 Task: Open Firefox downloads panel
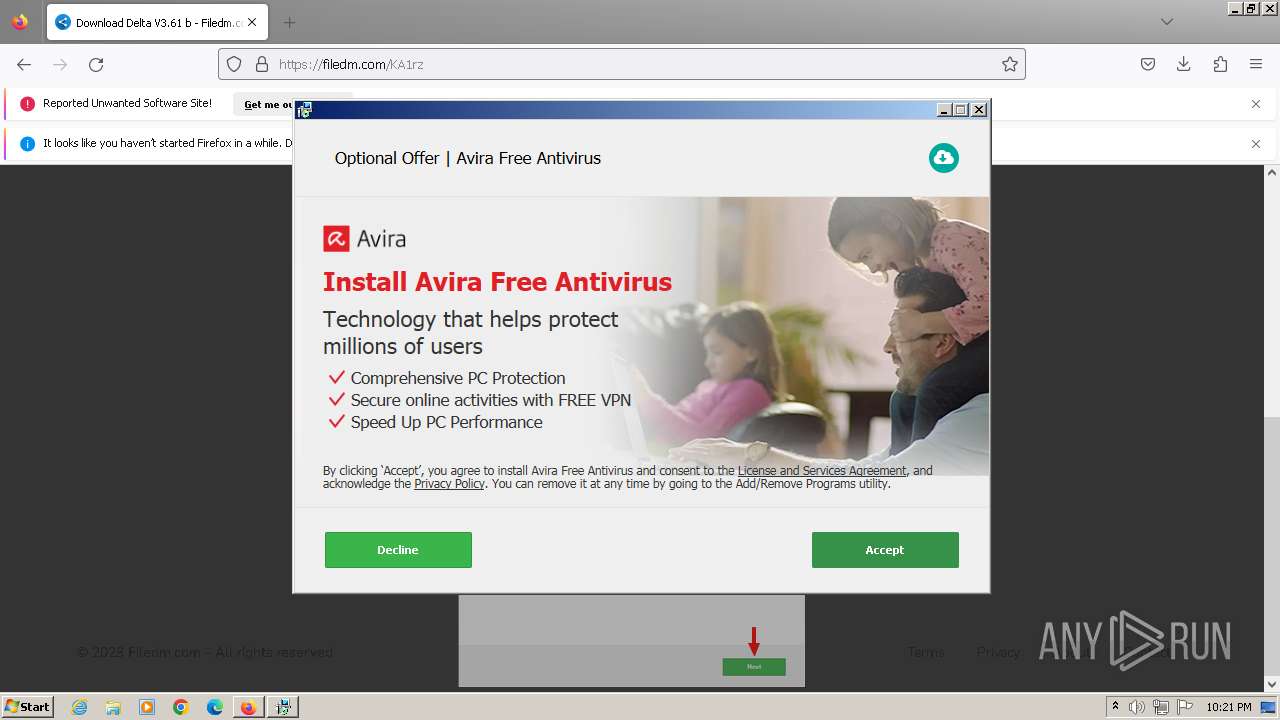pyautogui.click(x=1184, y=64)
